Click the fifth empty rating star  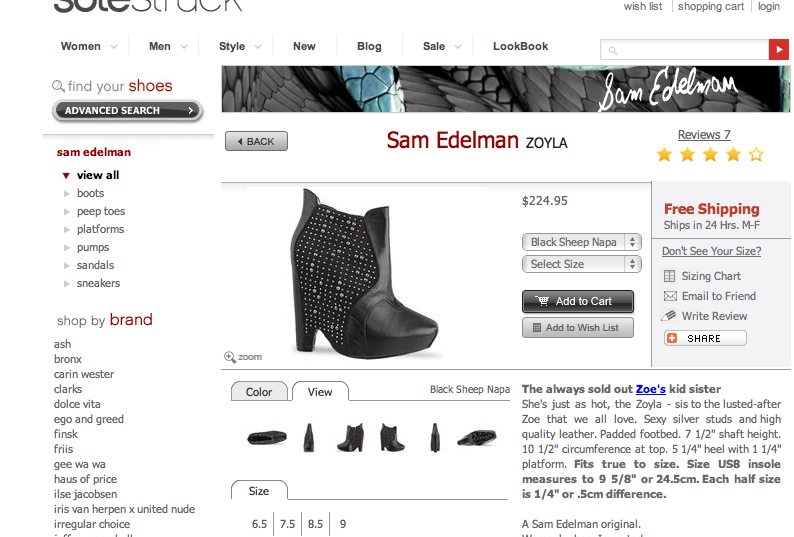[x=757, y=154]
